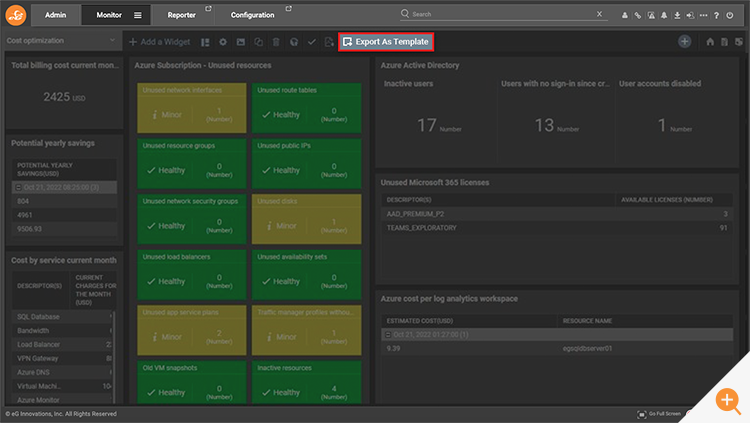Image resolution: width=750 pixels, height=423 pixels.
Task: Click the last icon in dashboard toolbar
Action: pos(739,42)
